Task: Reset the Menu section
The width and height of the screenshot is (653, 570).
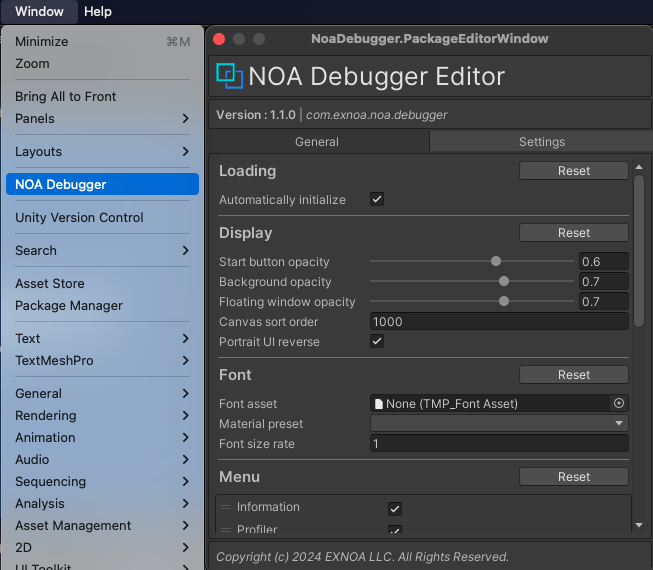Action: coord(574,477)
